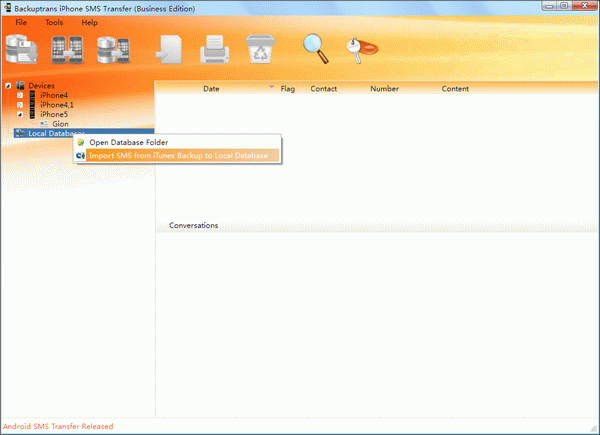
Task: Click the Contact column header
Action: [324, 89]
